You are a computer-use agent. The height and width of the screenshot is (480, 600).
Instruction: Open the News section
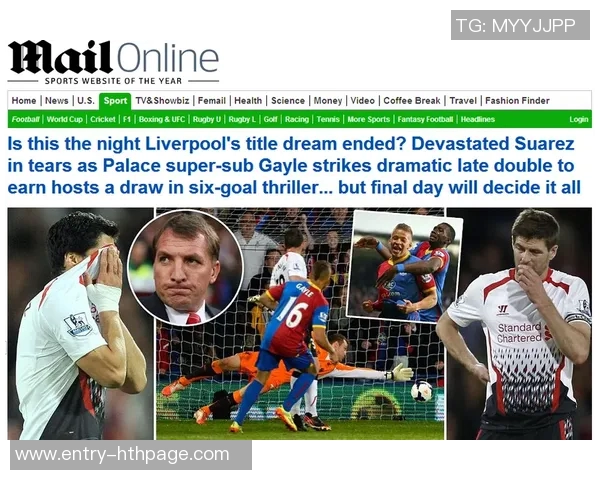[x=57, y=101]
